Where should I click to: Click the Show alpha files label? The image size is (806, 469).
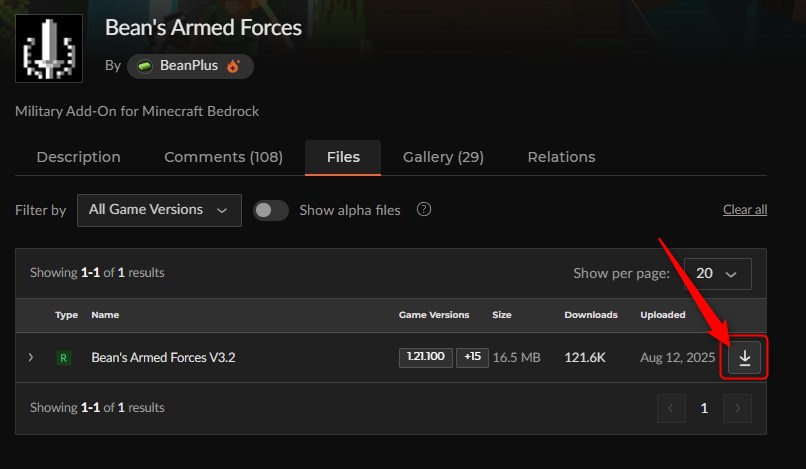tap(350, 210)
